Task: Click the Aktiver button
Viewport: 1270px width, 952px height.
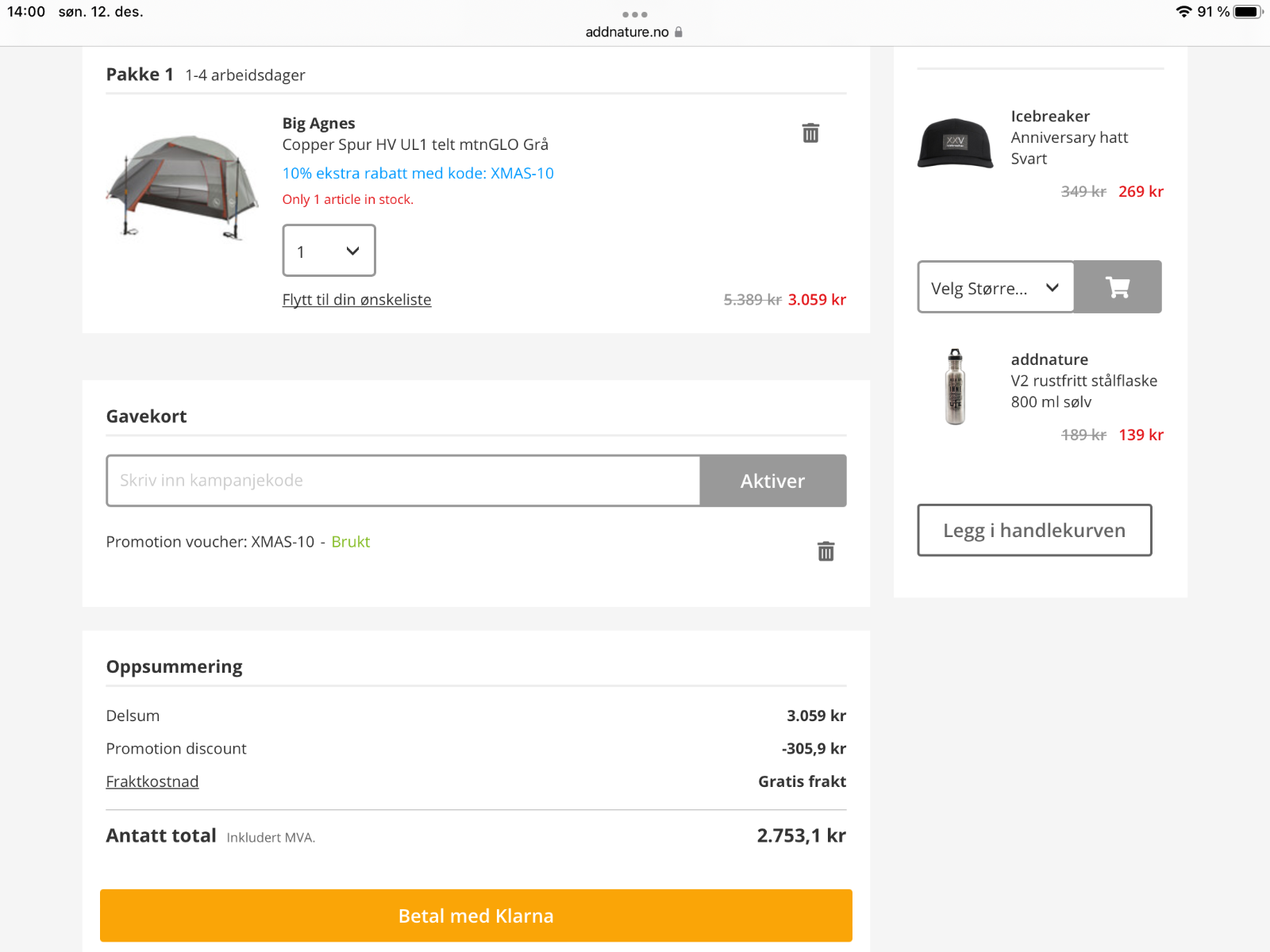Action: click(x=772, y=481)
